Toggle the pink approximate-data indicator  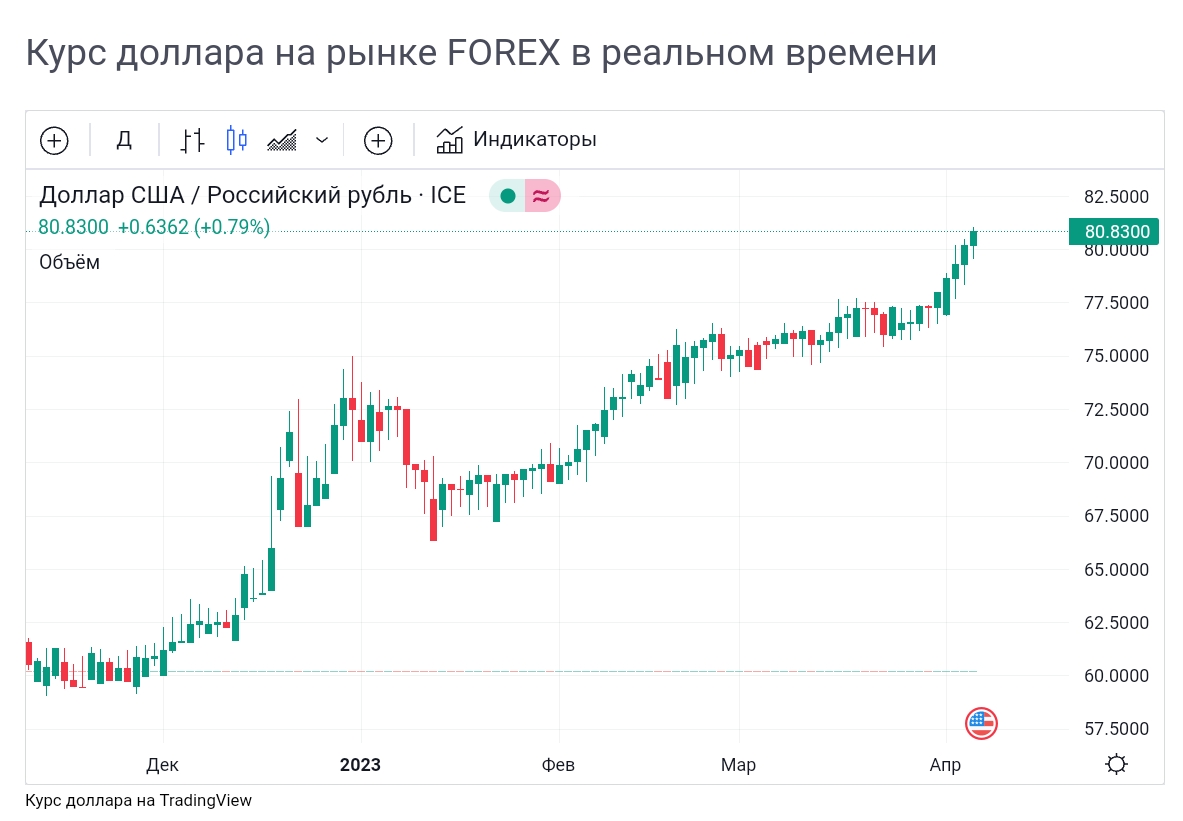point(542,196)
